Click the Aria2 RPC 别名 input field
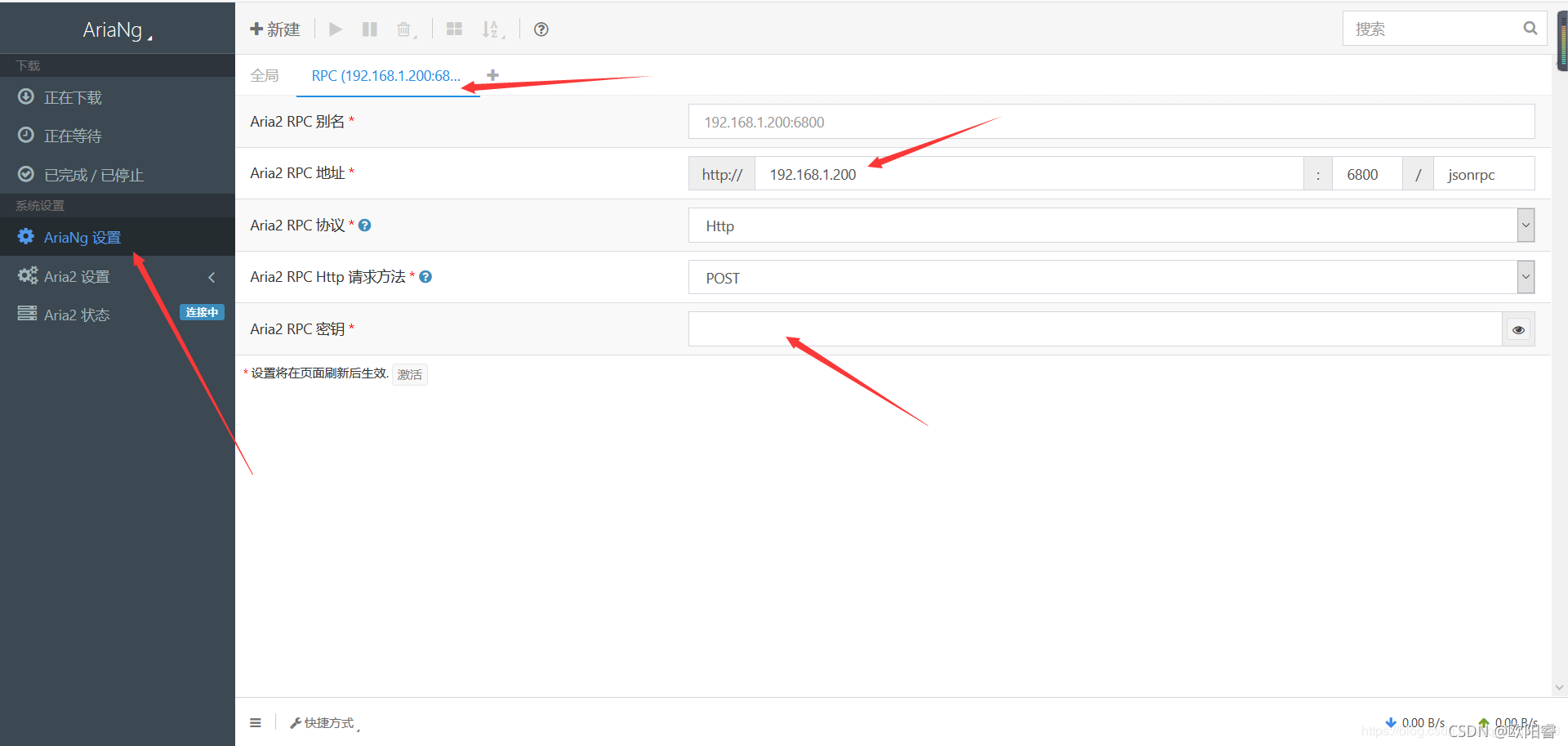The width and height of the screenshot is (1568, 746). [1111, 122]
